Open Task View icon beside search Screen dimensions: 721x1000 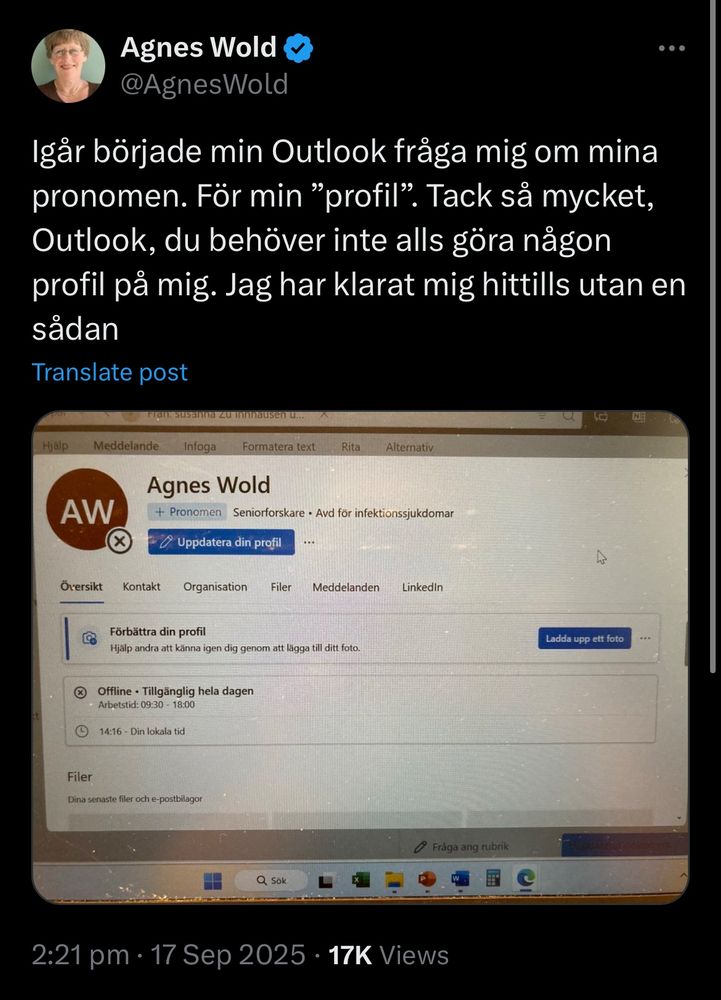coord(326,881)
